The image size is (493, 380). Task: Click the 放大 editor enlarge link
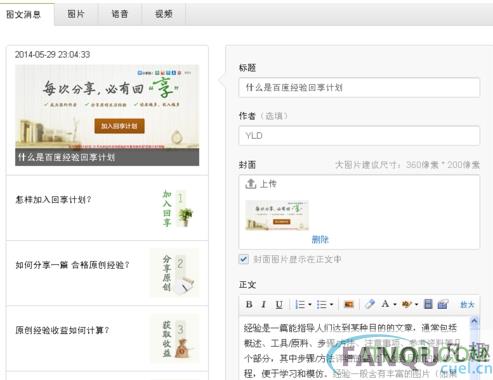[x=467, y=305]
